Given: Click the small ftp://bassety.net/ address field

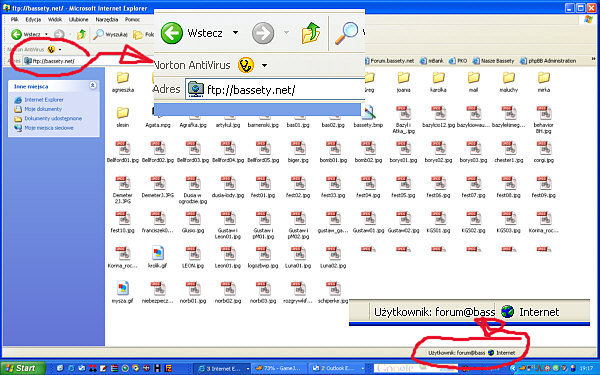Looking at the screenshot, I should pyautogui.click(x=88, y=61).
